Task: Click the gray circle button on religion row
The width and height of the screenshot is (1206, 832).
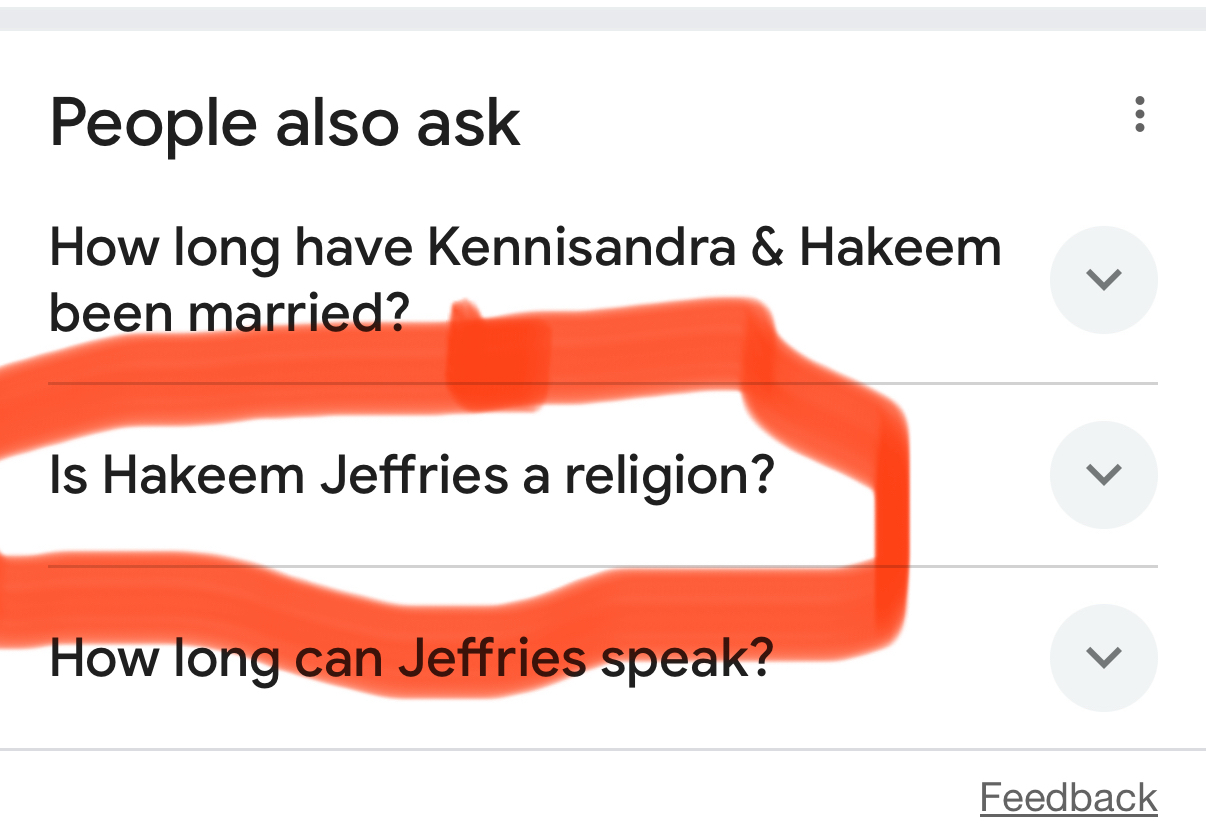Action: coord(1103,474)
